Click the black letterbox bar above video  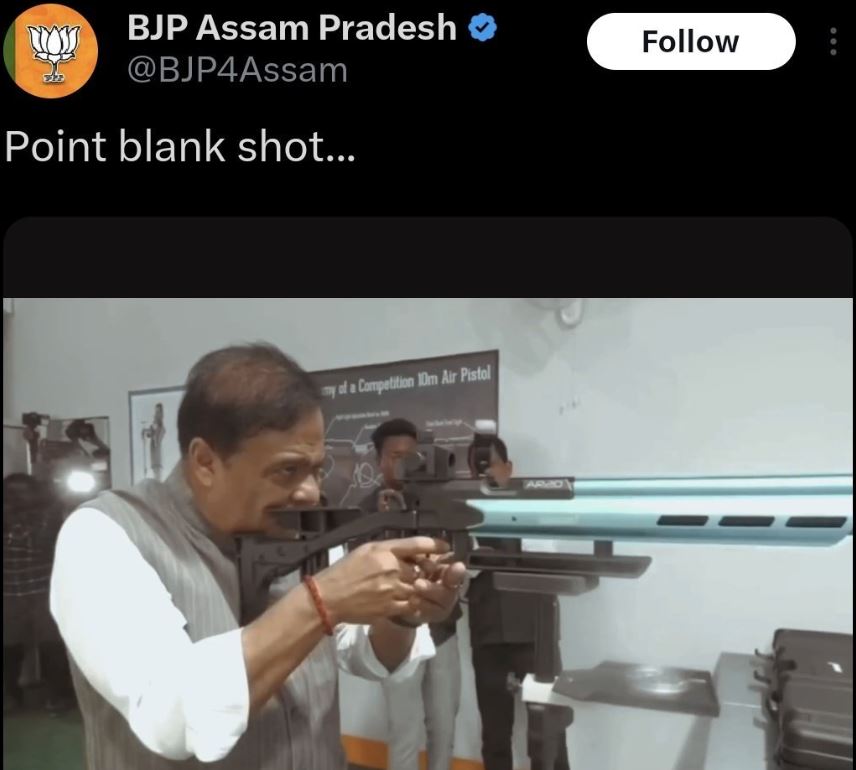428,258
